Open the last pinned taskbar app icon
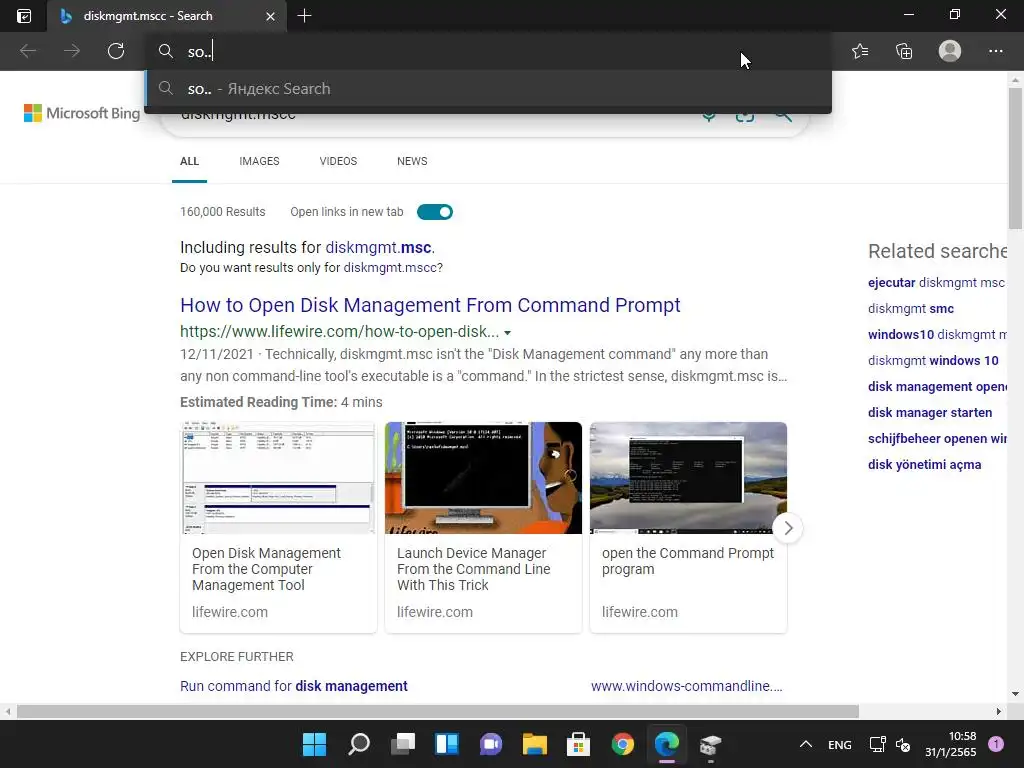Screen dimensions: 1024x768 click(711, 744)
